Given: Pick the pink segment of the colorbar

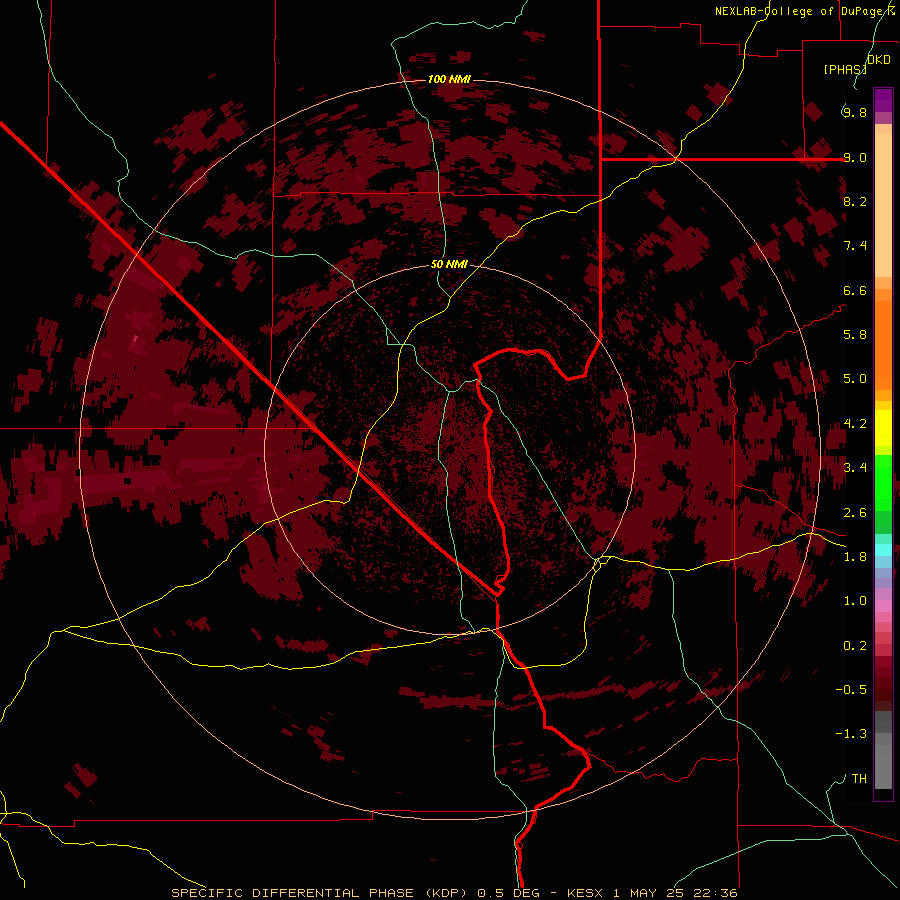Looking at the screenshot, I should (883, 606).
